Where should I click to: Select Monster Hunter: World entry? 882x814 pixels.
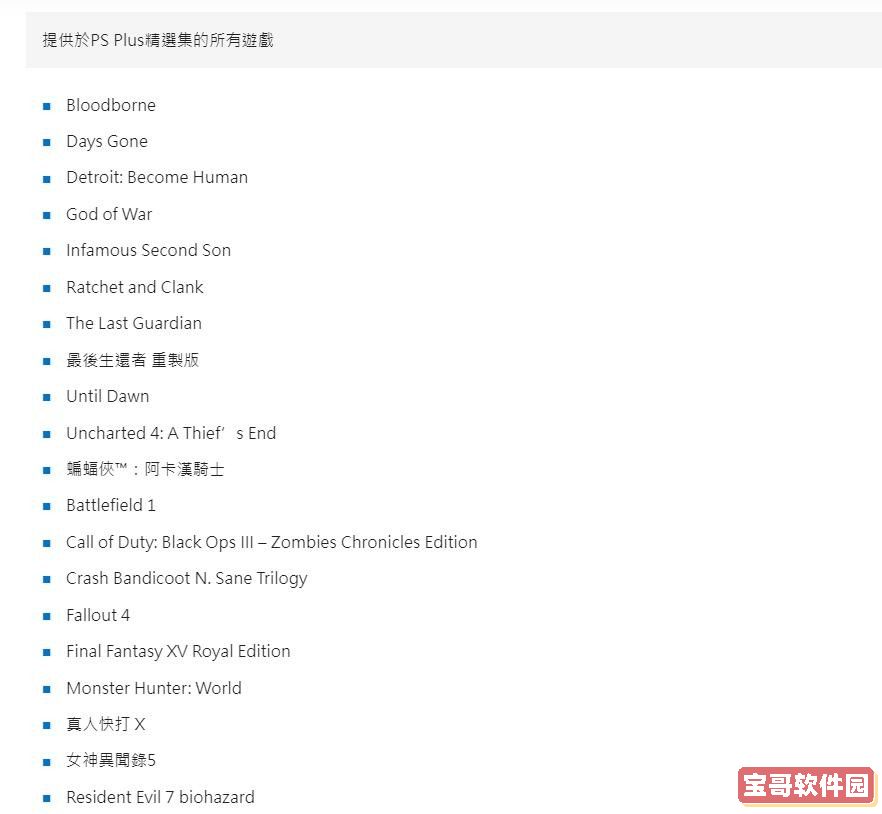pos(154,688)
